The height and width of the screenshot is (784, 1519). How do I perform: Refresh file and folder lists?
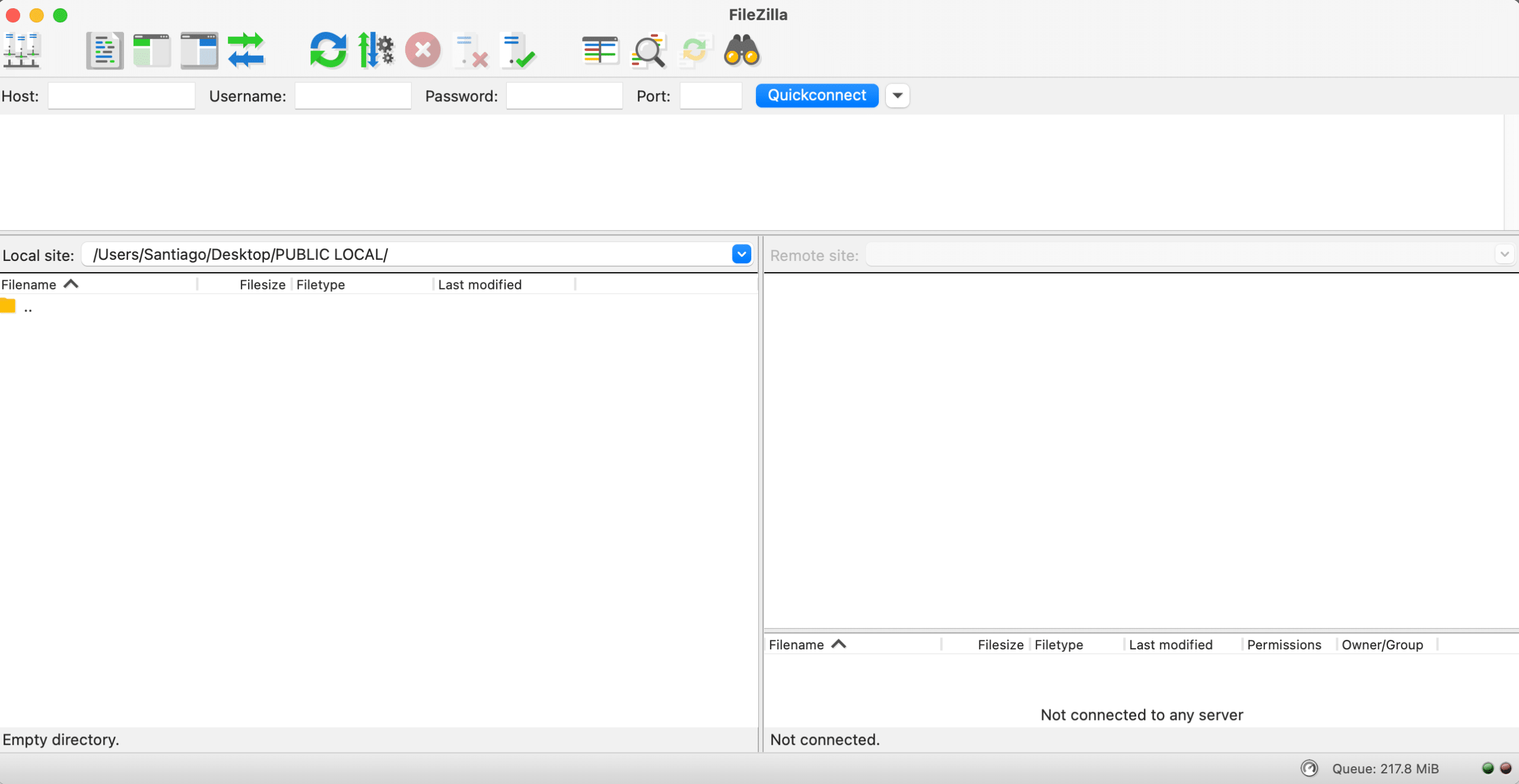click(328, 50)
